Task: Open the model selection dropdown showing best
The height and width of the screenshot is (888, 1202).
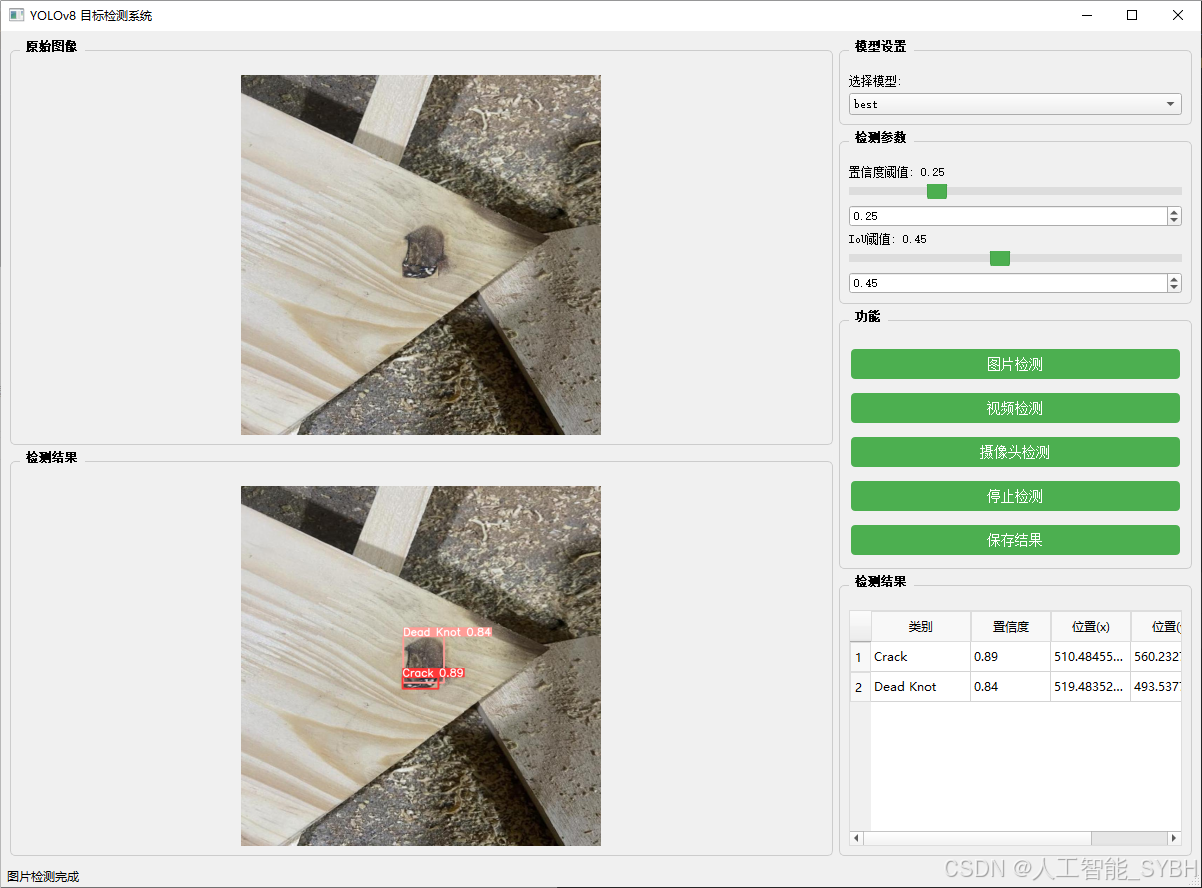Action: 1015,104
